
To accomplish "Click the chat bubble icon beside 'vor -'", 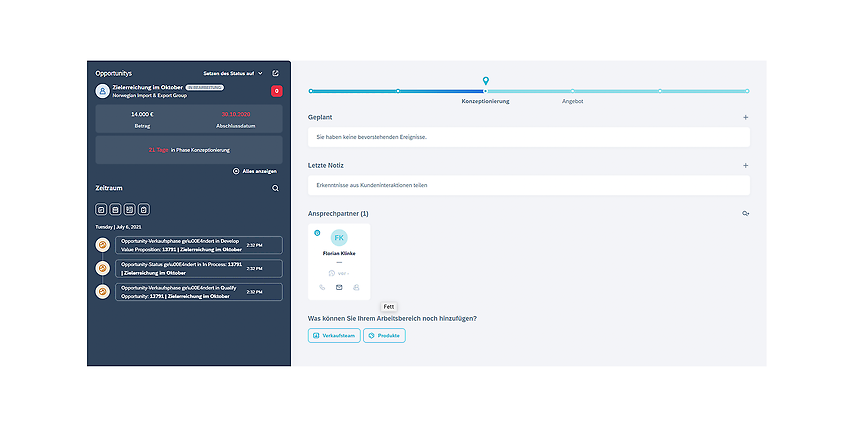I will [331, 273].
